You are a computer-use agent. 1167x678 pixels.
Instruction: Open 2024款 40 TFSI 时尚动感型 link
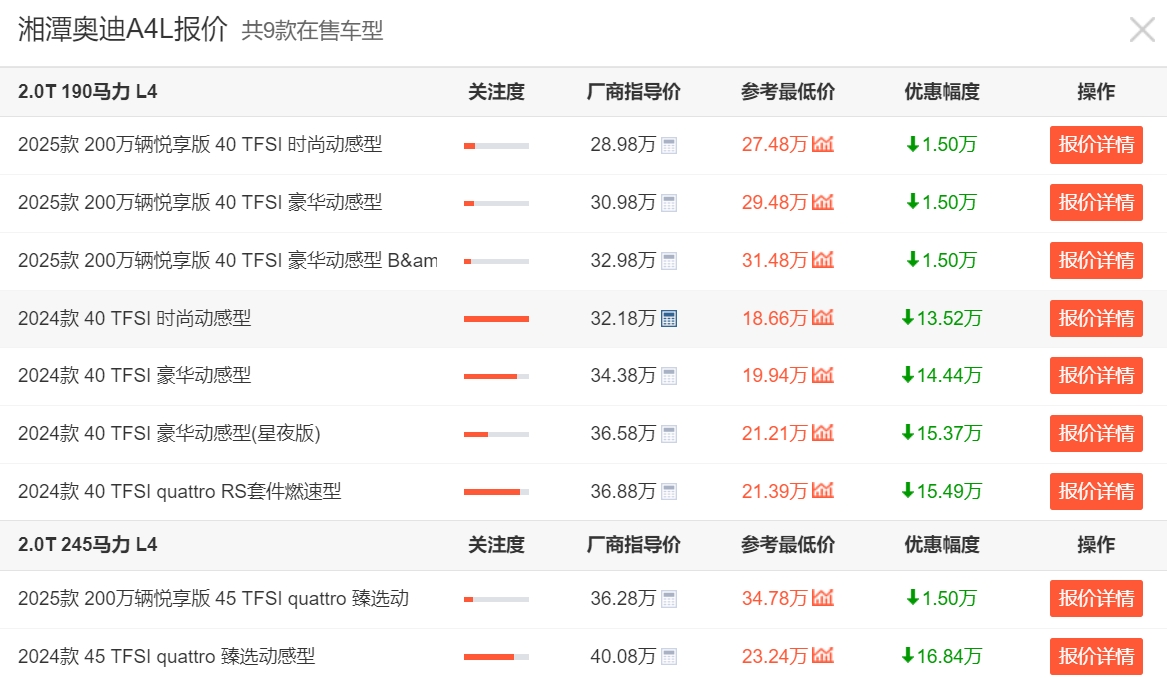(x=135, y=319)
